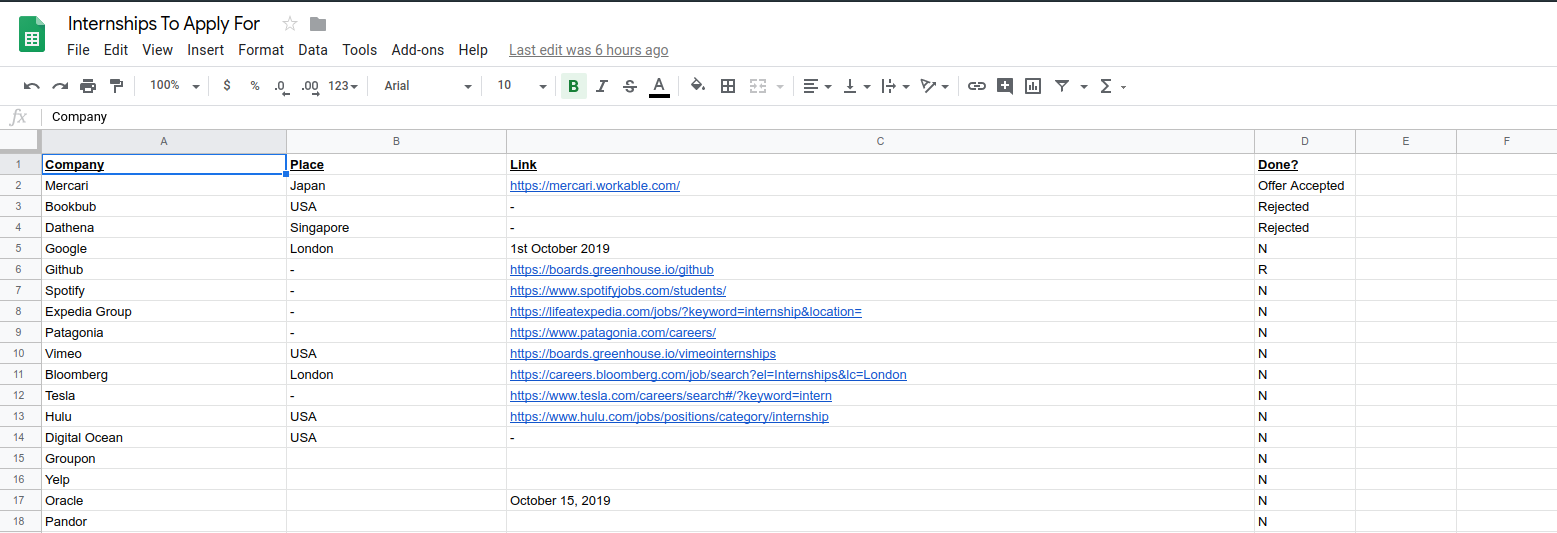This screenshot has height=533, width=1557.
Task: Click the Create a filter icon
Action: click(x=1061, y=86)
